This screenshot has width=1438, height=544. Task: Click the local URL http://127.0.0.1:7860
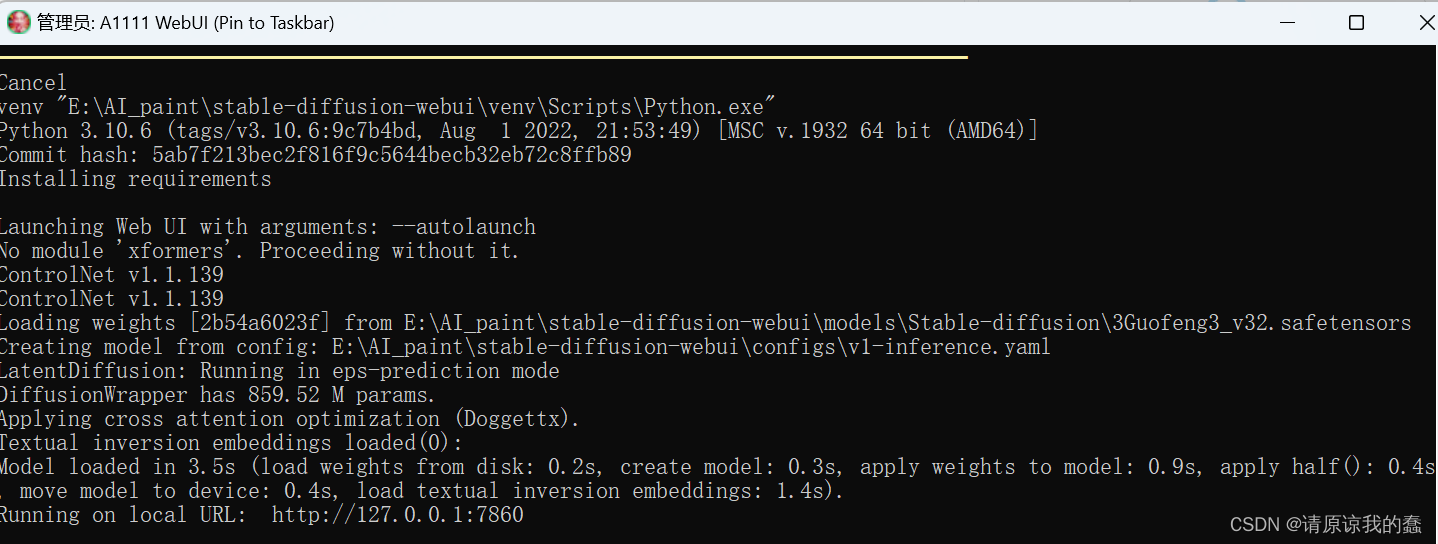click(397, 514)
